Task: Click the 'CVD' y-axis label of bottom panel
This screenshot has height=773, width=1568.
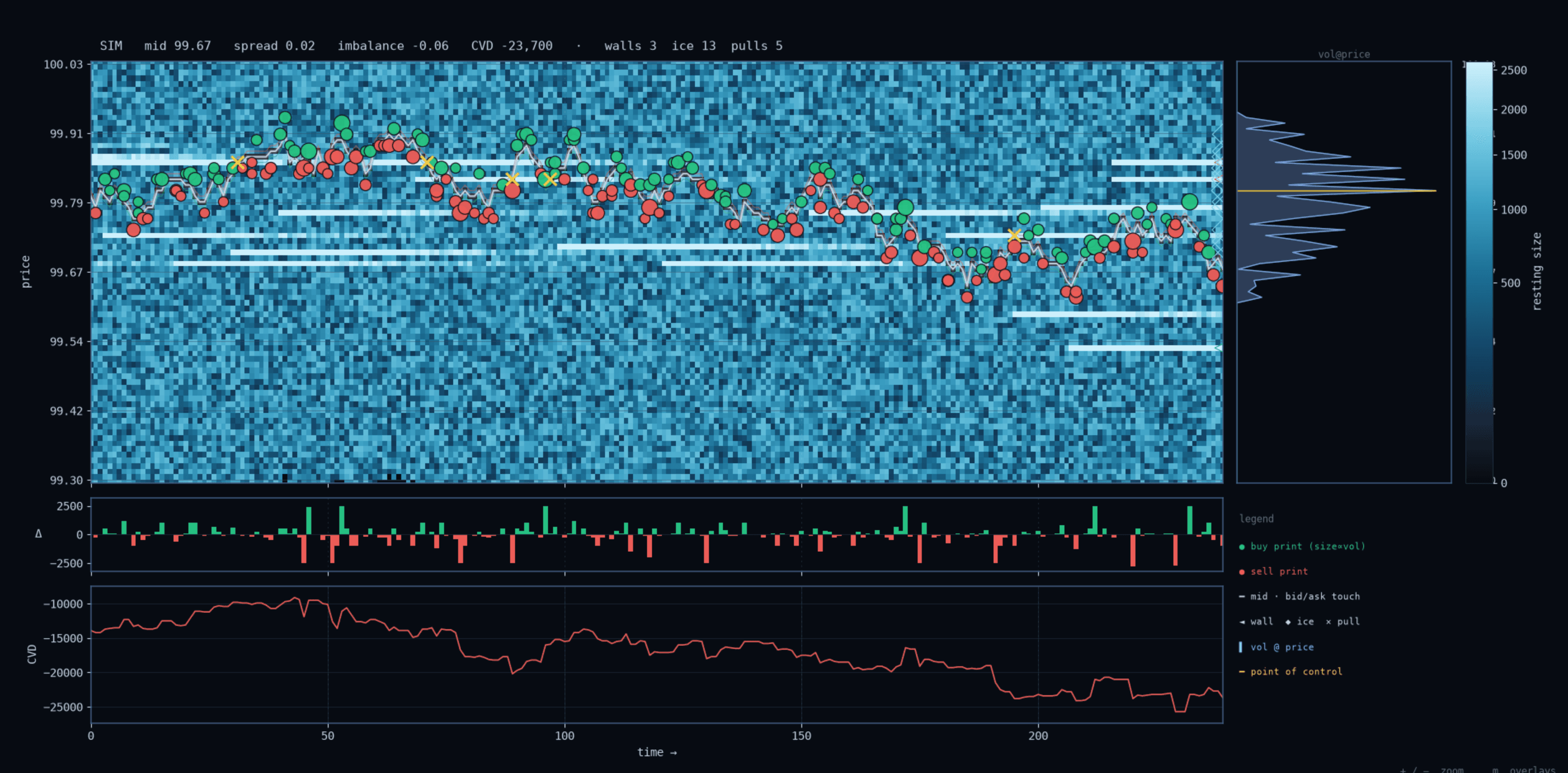Action: point(32,654)
